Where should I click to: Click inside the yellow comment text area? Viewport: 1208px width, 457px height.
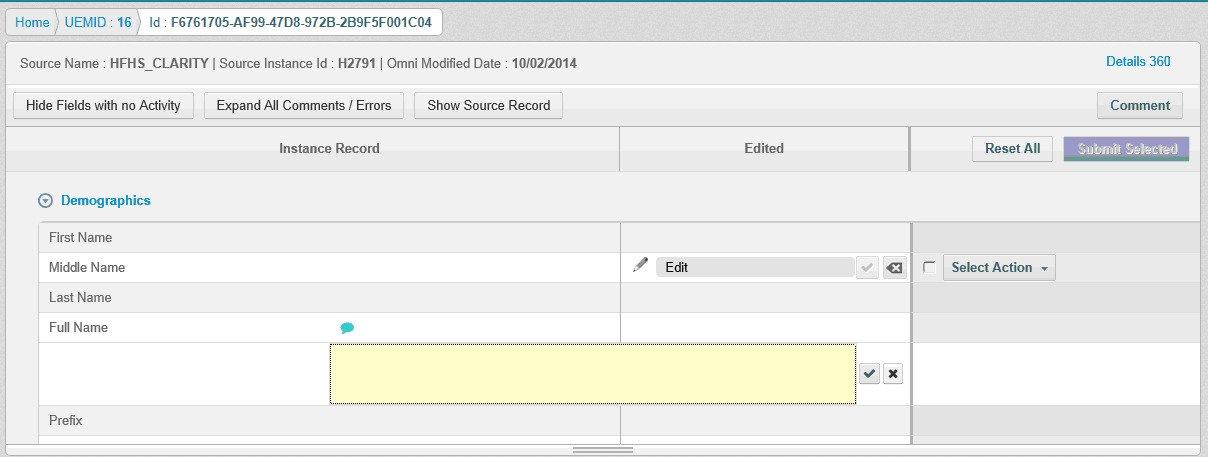pos(592,374)
